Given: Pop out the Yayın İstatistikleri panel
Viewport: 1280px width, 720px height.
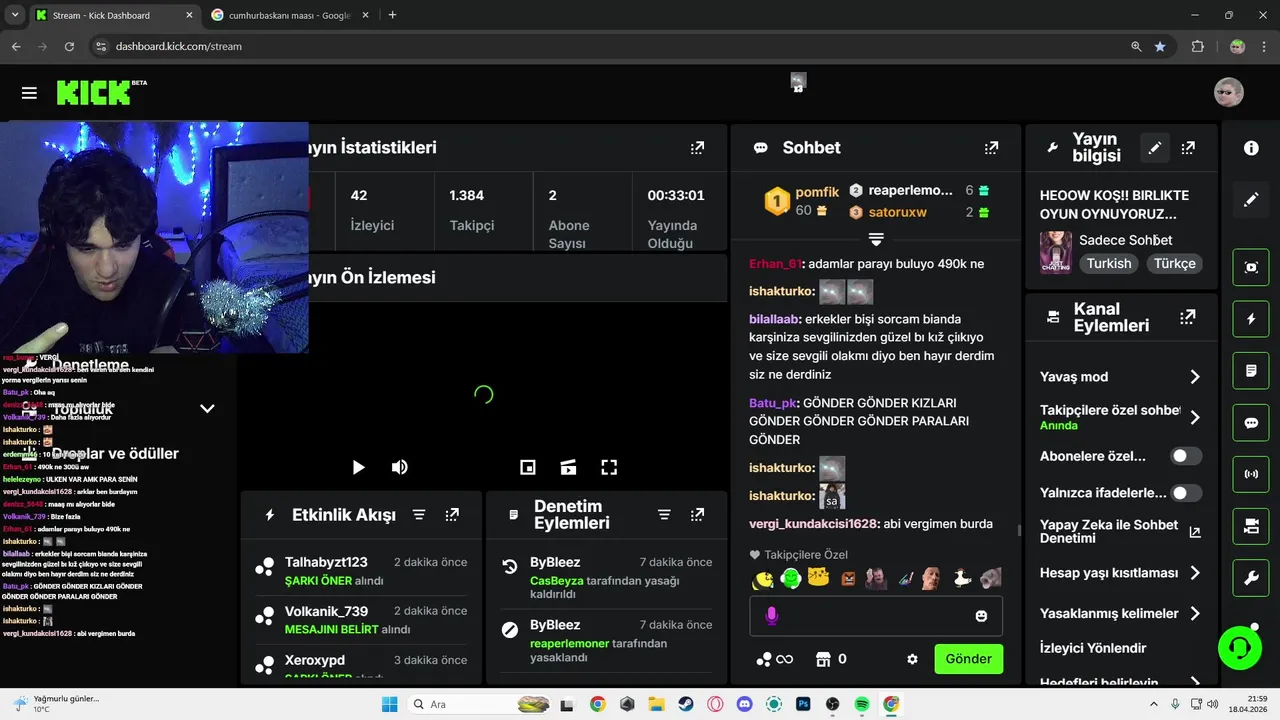Looking at the screenshot, I should point(697,148).
